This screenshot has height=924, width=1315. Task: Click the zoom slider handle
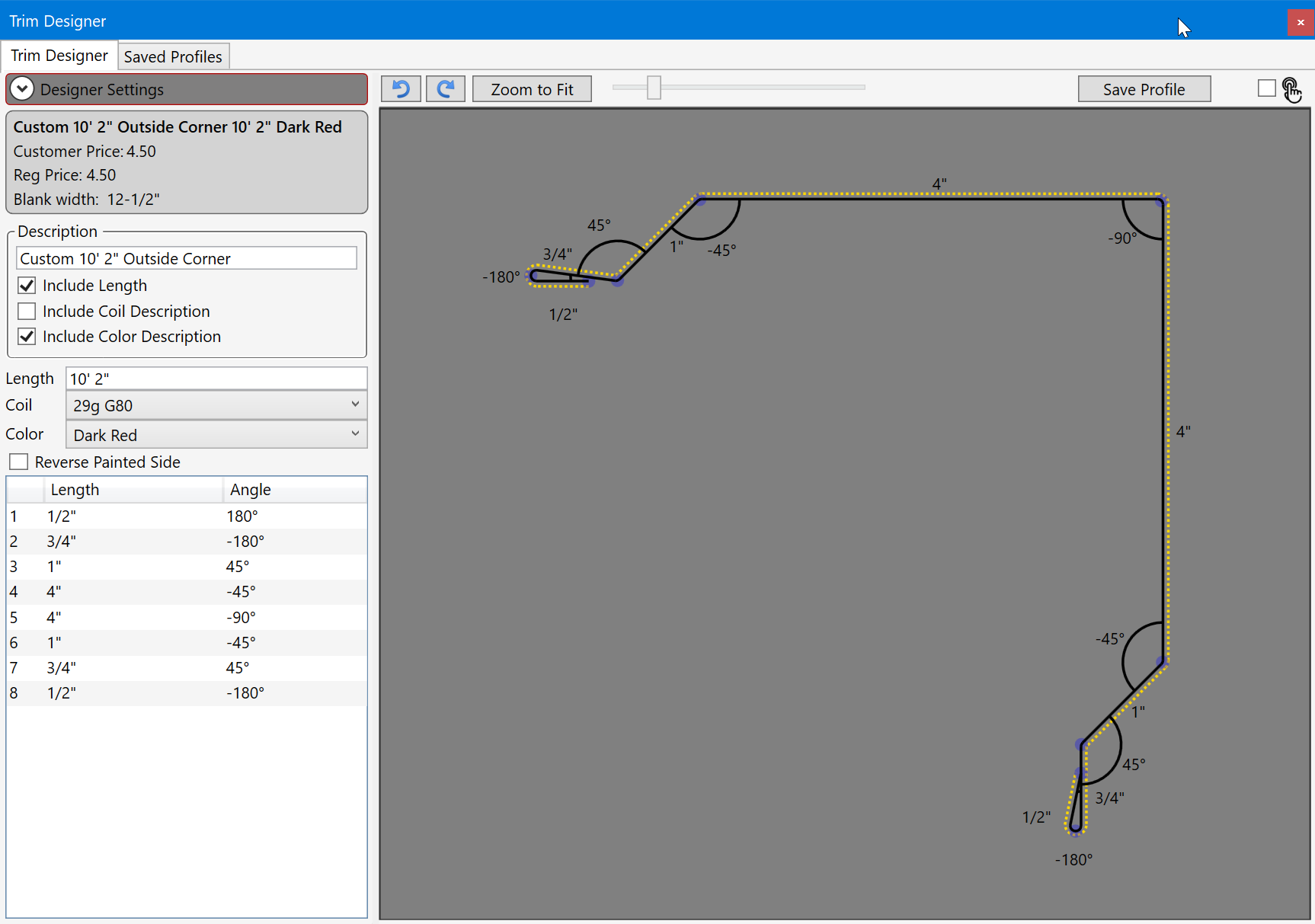(654, 88)
